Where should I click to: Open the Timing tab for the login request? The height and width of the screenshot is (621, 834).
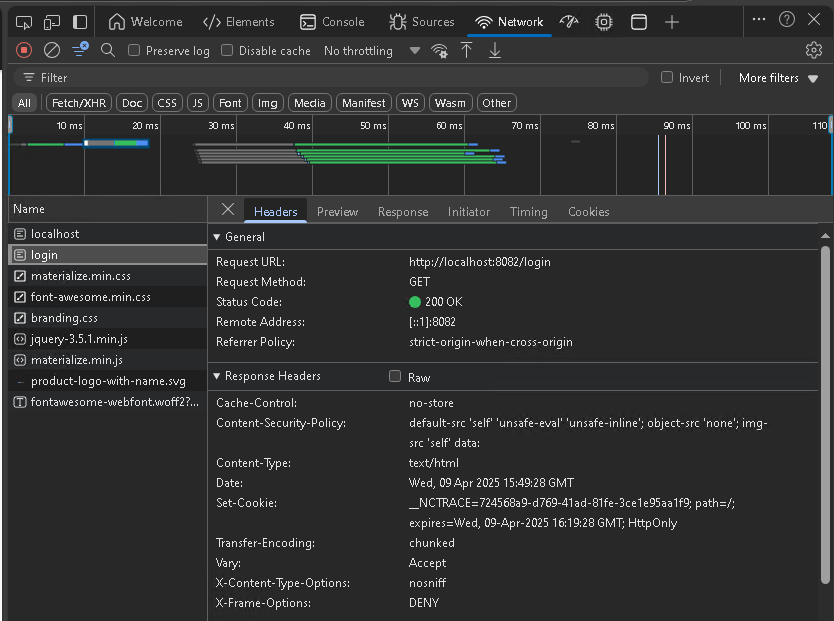click(x=528, y=211)
